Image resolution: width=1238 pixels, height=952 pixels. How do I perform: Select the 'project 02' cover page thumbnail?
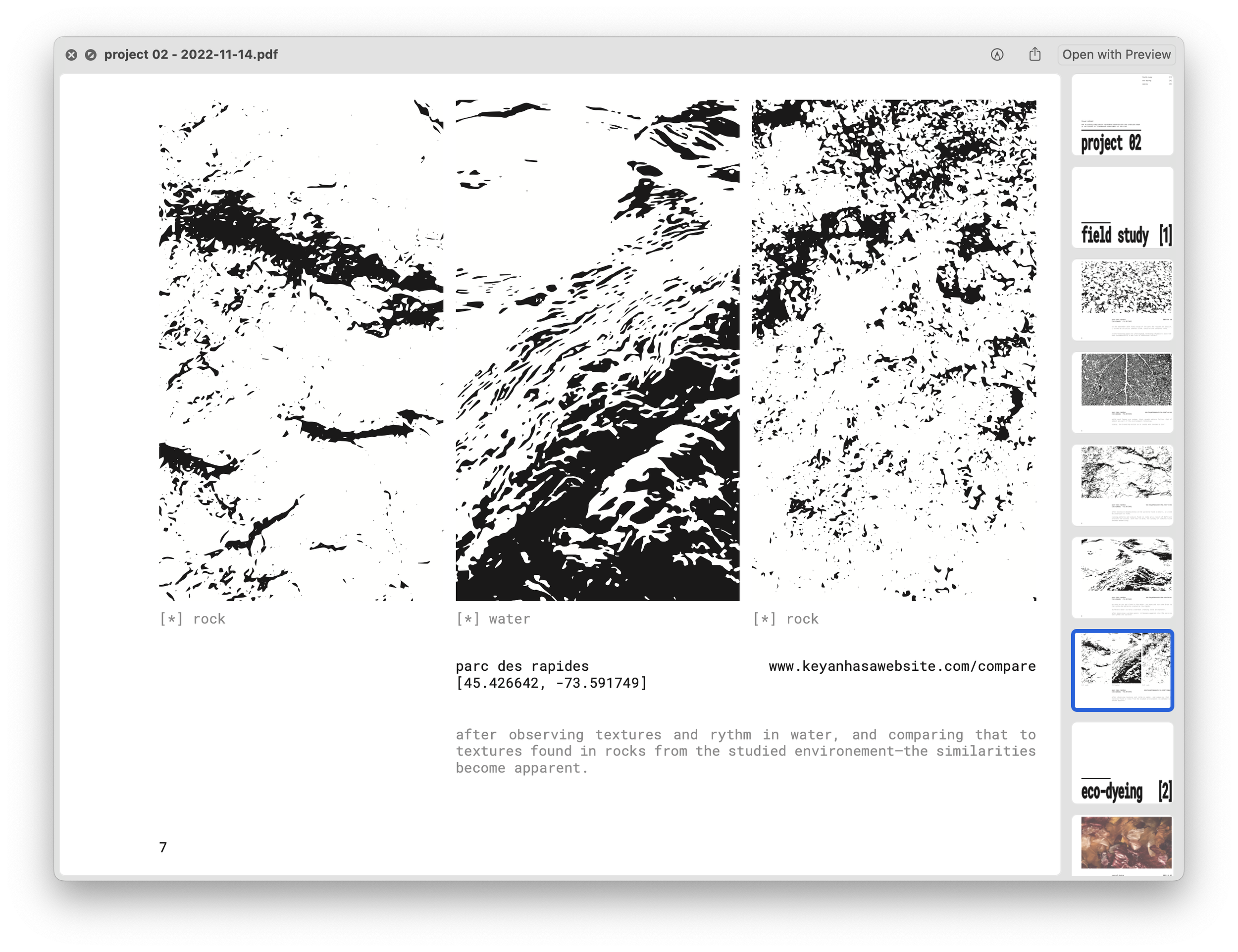point(1122,115)
